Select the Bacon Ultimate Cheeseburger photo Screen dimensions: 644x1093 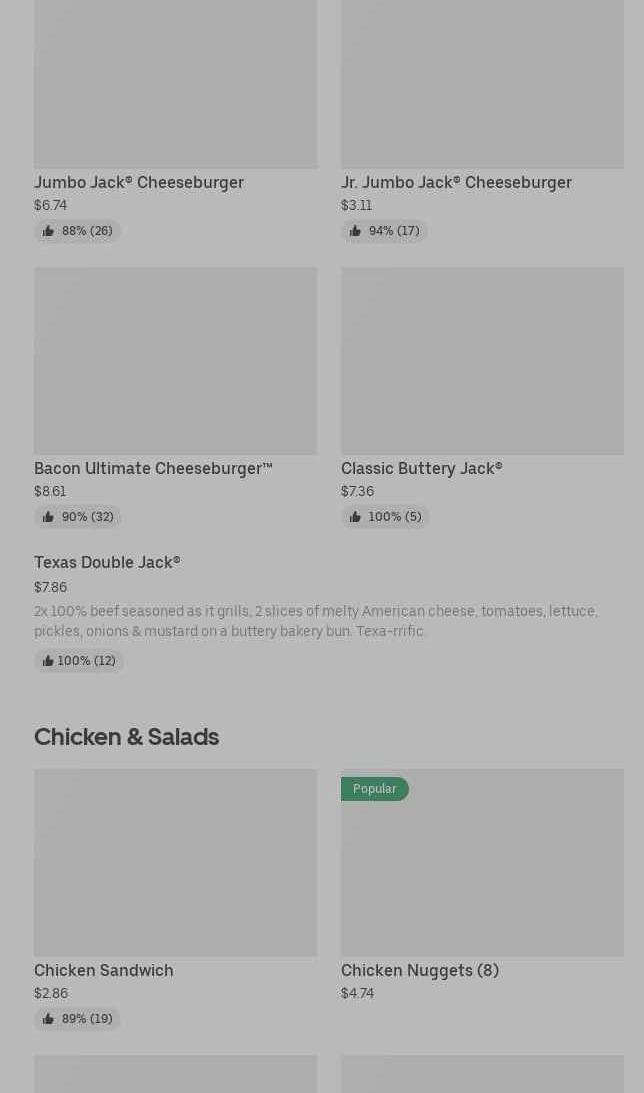click(x=175, y=361)
